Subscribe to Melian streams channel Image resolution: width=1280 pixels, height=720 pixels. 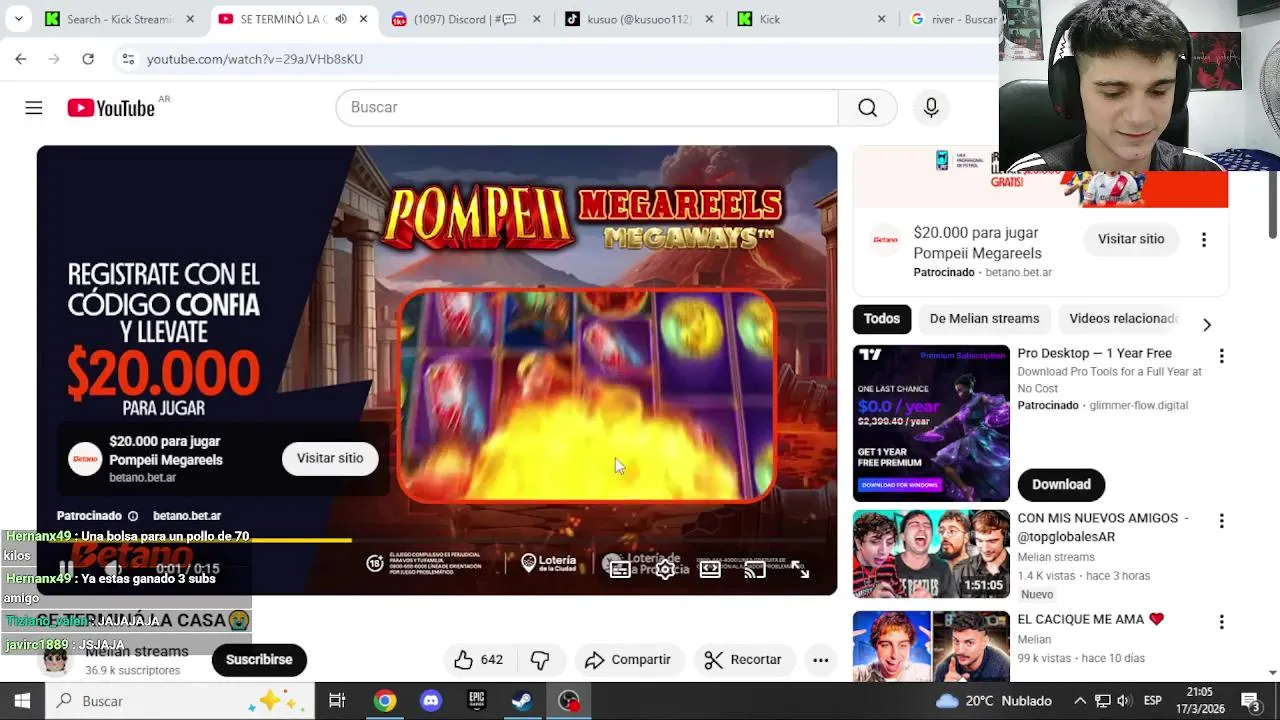[x=259, y=660]
